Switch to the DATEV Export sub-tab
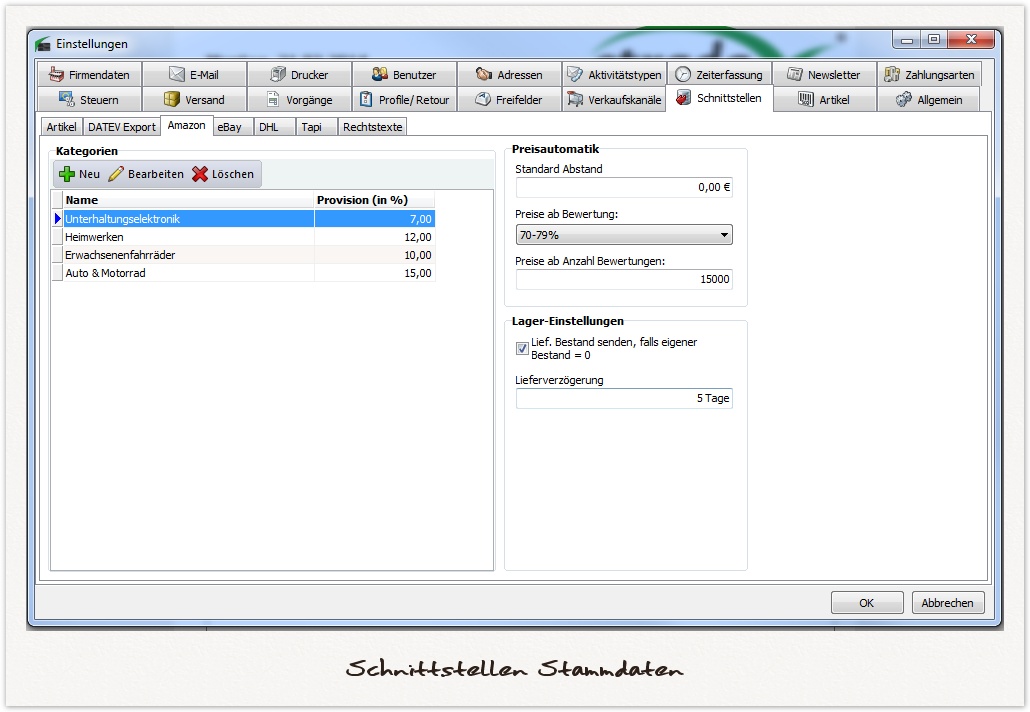Image resolution: width=1030 pixels, height=712 pixels. click(122, 127)
